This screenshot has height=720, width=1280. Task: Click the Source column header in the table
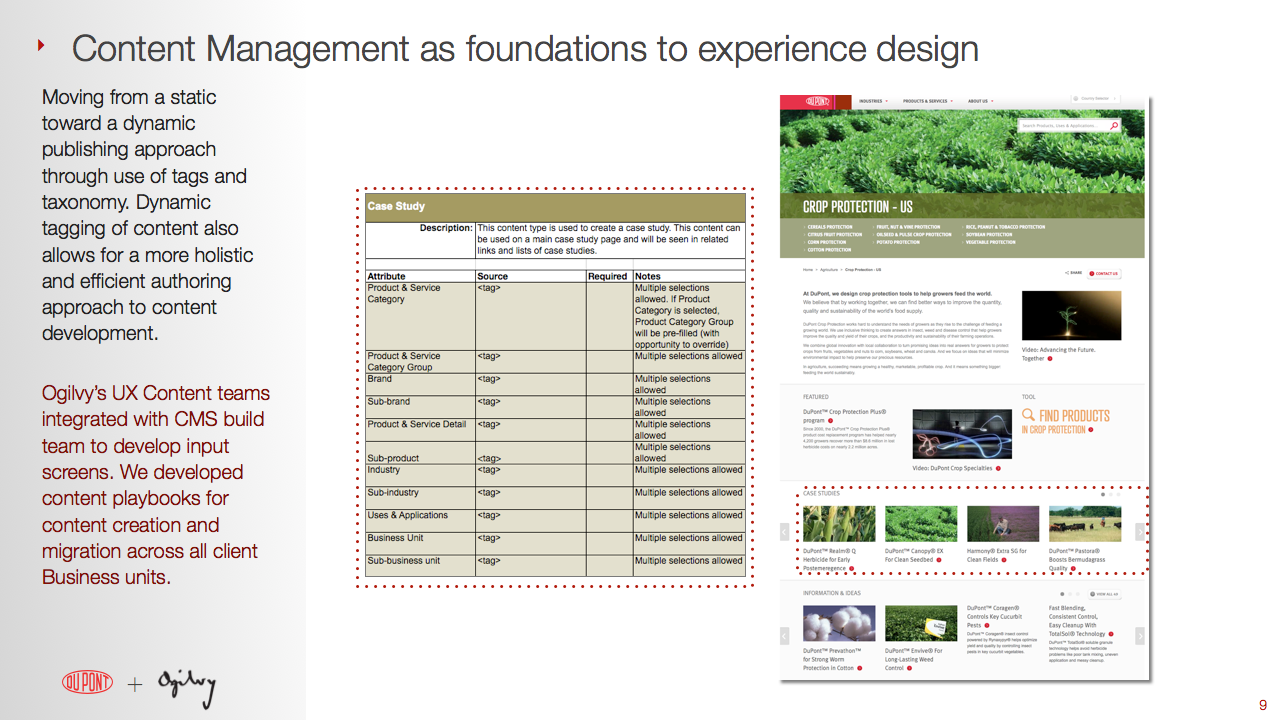531,276
